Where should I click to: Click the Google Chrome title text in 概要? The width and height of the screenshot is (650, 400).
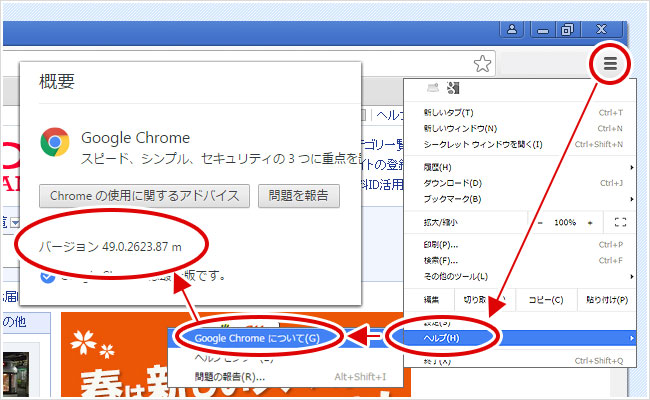point(136,138)
